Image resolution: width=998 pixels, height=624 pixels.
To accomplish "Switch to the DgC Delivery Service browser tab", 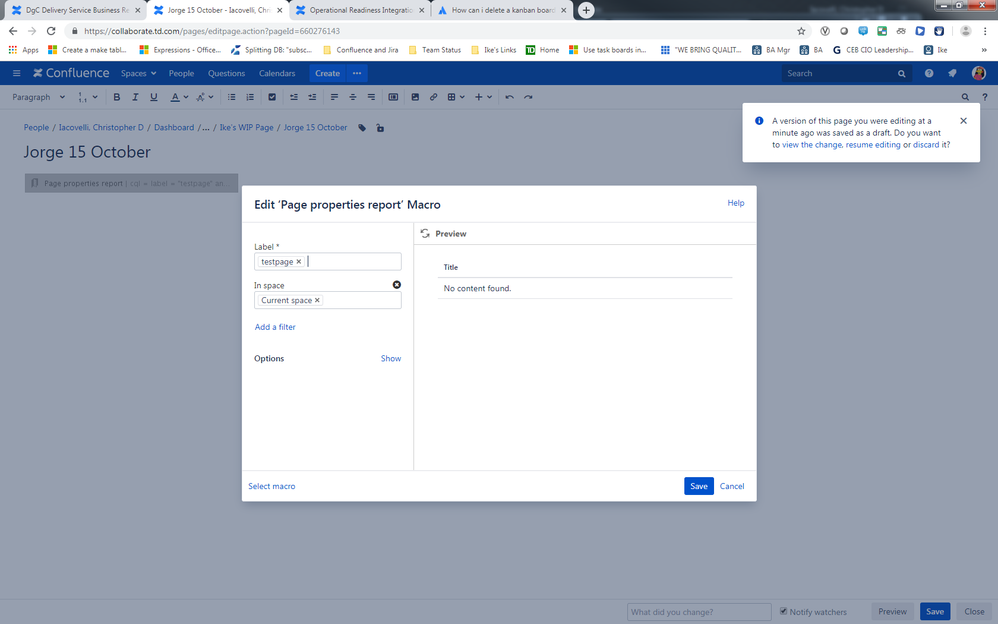I will 76,10.
